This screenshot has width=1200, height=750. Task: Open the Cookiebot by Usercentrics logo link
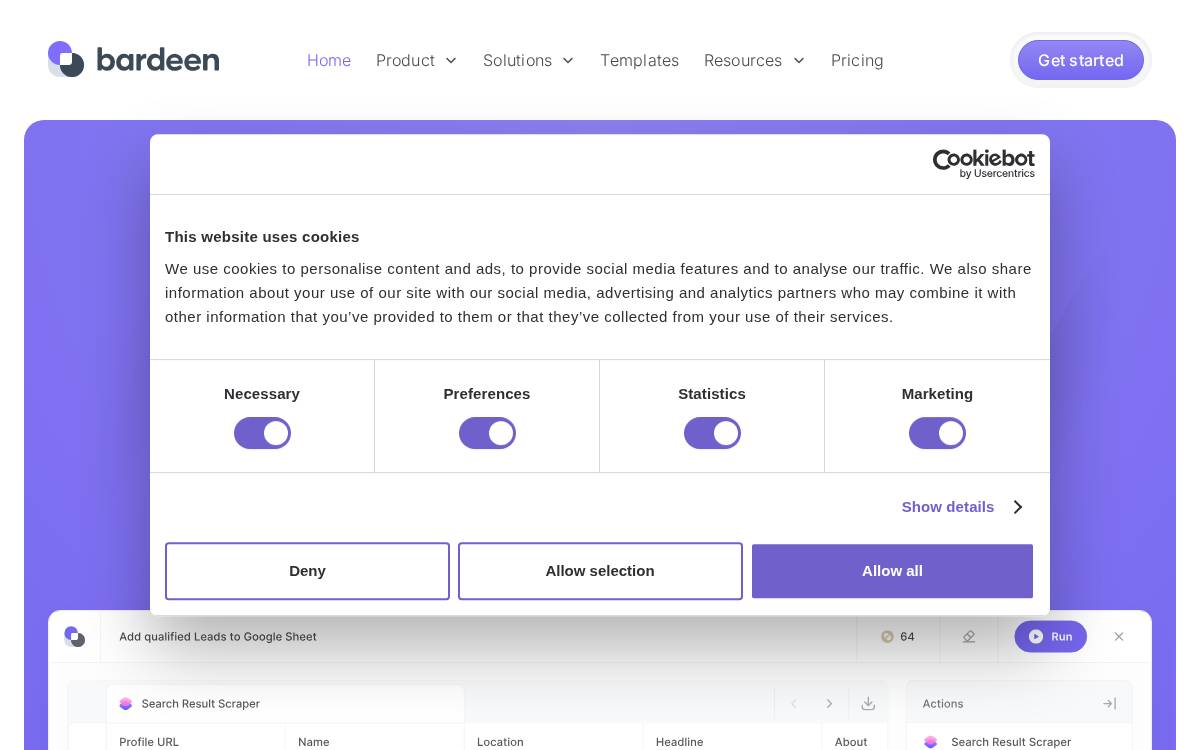(x=984, y=164)
